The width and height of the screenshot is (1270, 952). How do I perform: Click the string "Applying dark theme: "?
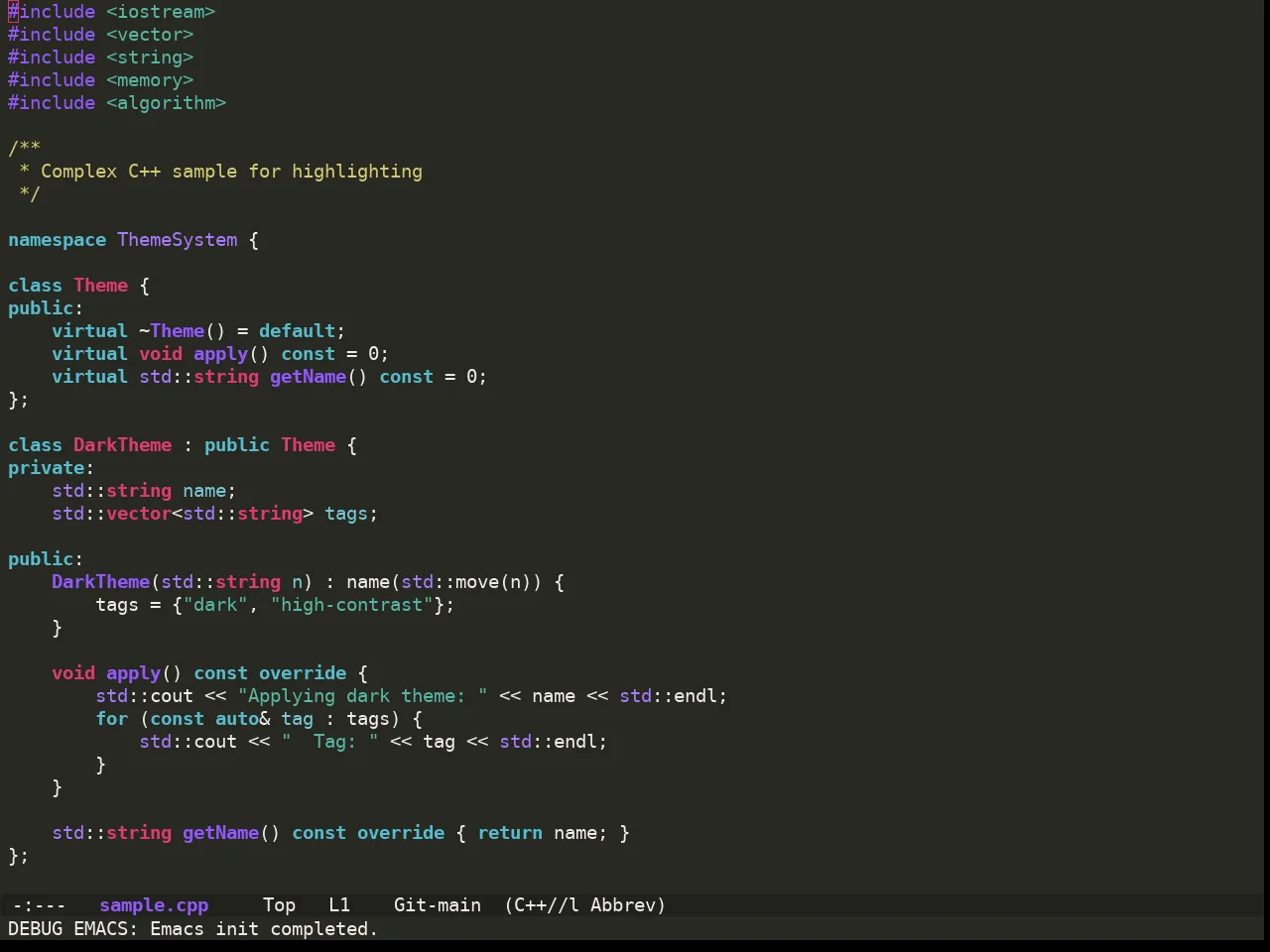(x=362, y=696)
